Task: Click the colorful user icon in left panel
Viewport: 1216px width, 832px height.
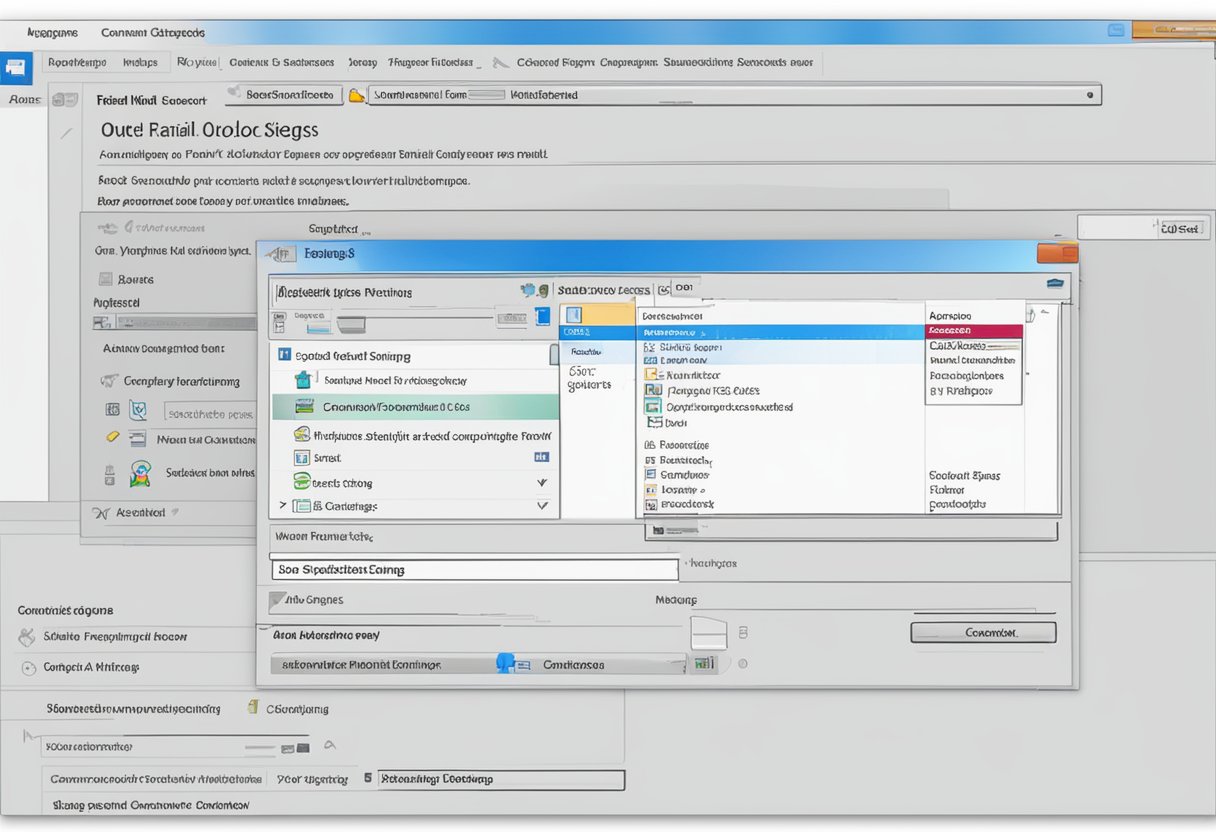Action: pos(140,473)
